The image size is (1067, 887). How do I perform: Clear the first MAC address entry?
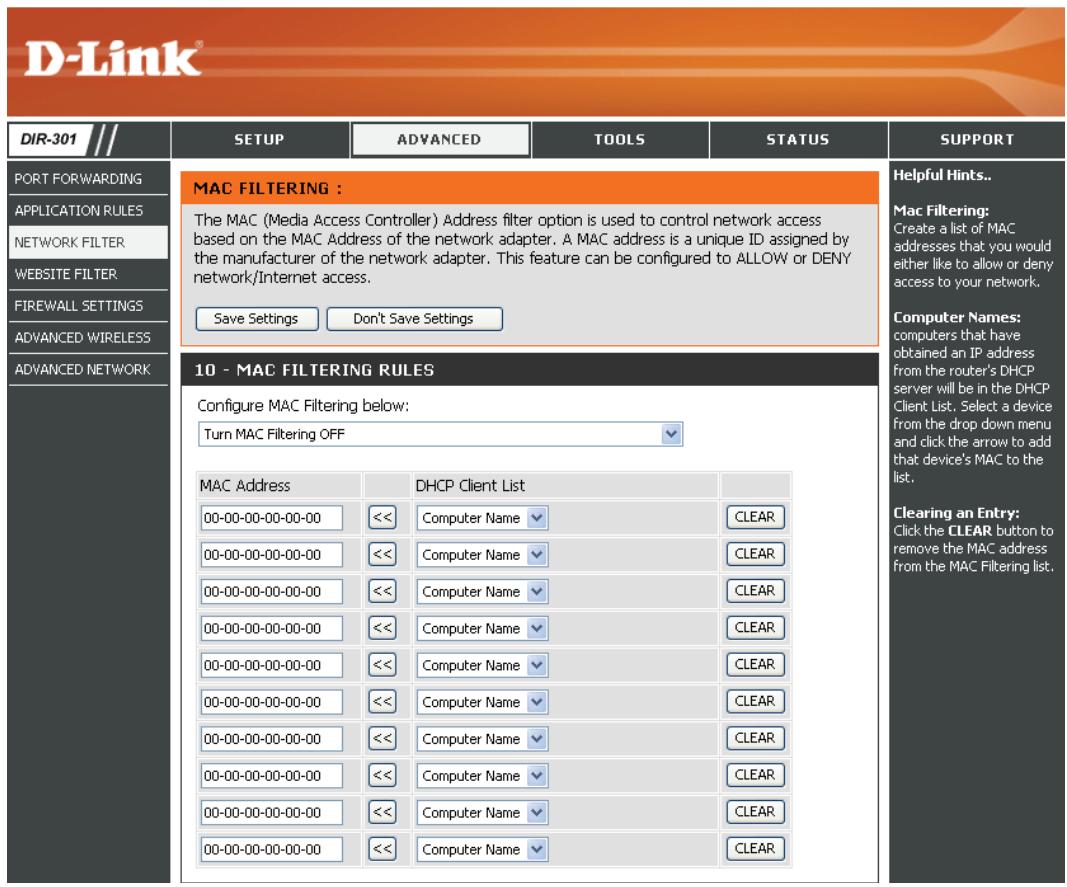[x=755, y=517]
